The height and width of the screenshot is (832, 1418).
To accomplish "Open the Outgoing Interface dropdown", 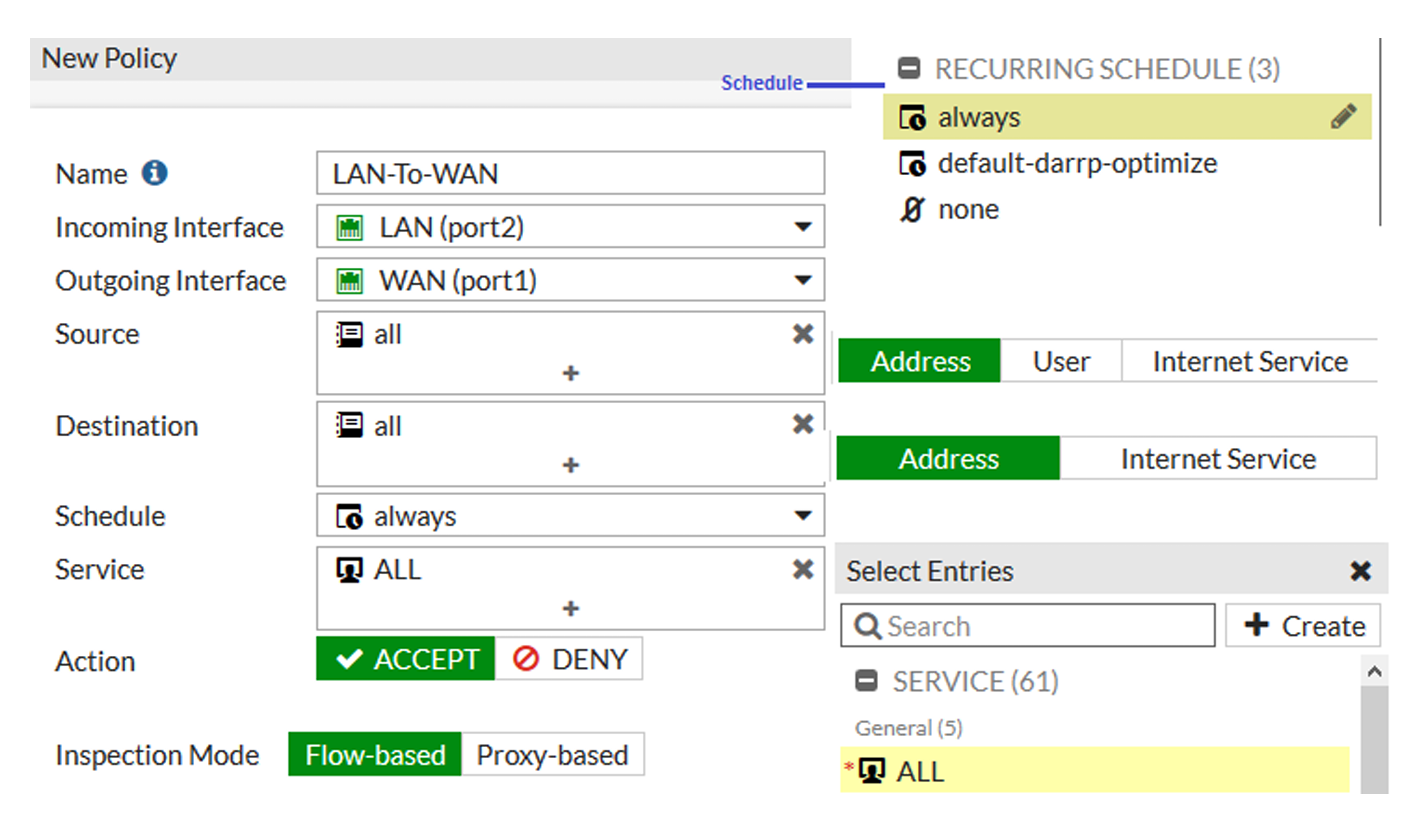I will tap(802, 281).
